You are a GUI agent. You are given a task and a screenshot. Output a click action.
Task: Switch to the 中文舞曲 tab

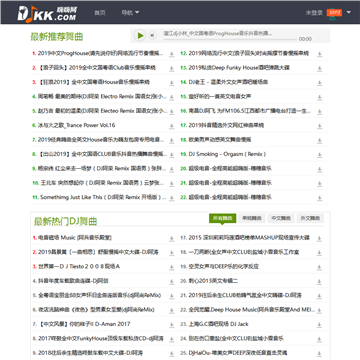tap(281, 218)
